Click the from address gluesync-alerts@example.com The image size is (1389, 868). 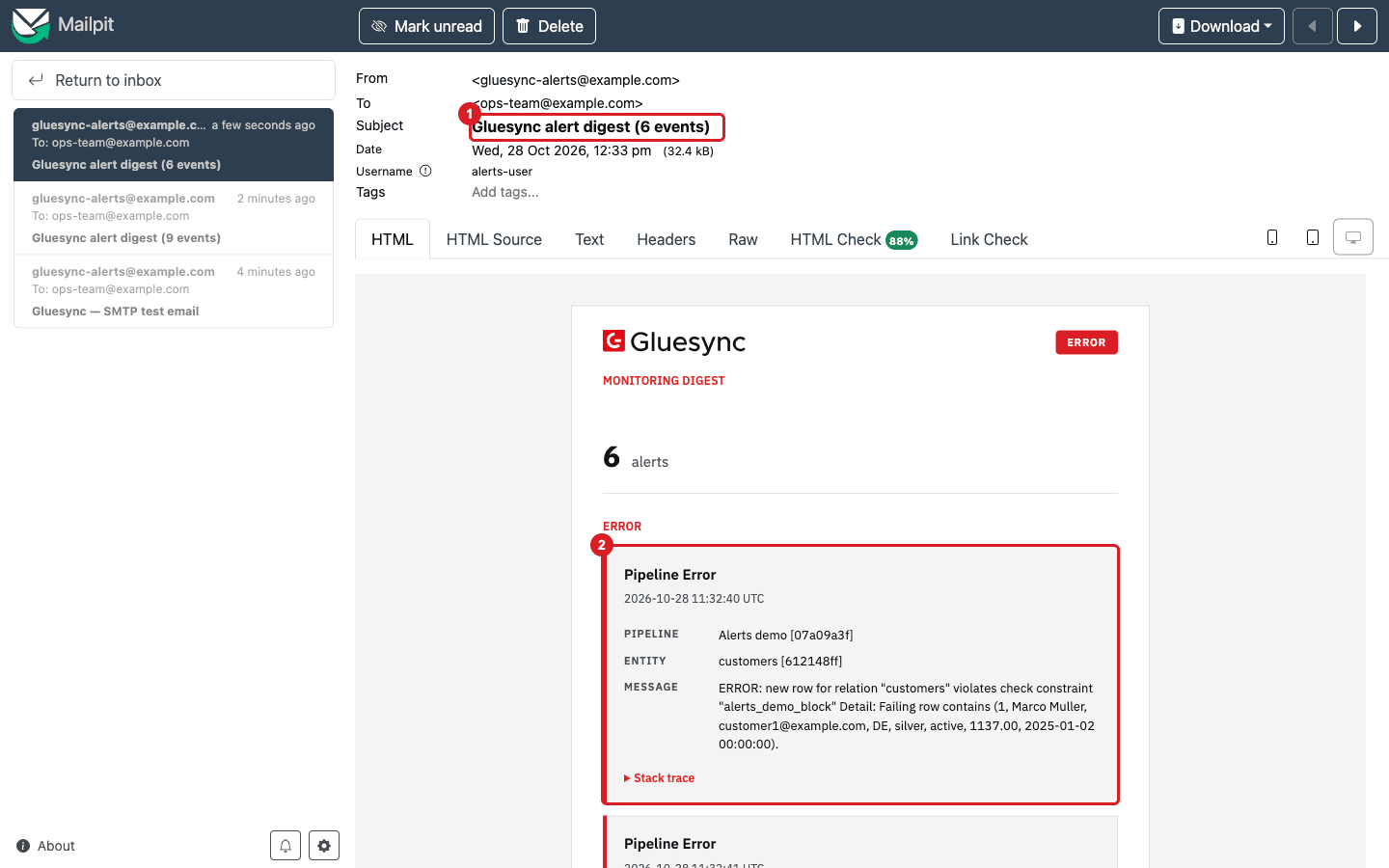pyautogui.click(x=576, y=80)
